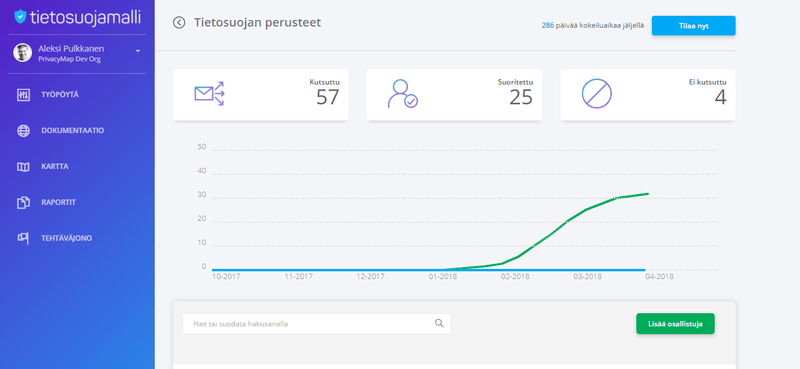Image resolution: width=800 pixels, height=369 pixels.
Task: Open the Tehtäväjono flag icon
Action: coord(23,238)
